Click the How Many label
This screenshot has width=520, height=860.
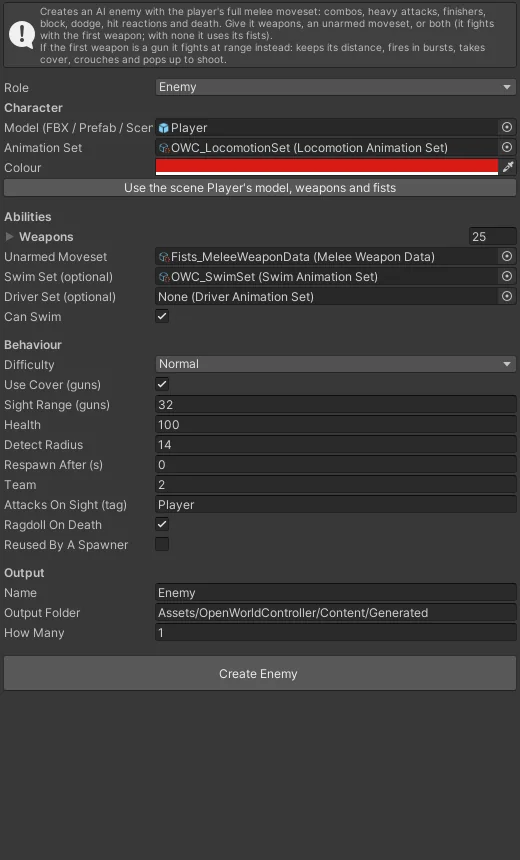(x=34, y=633)
